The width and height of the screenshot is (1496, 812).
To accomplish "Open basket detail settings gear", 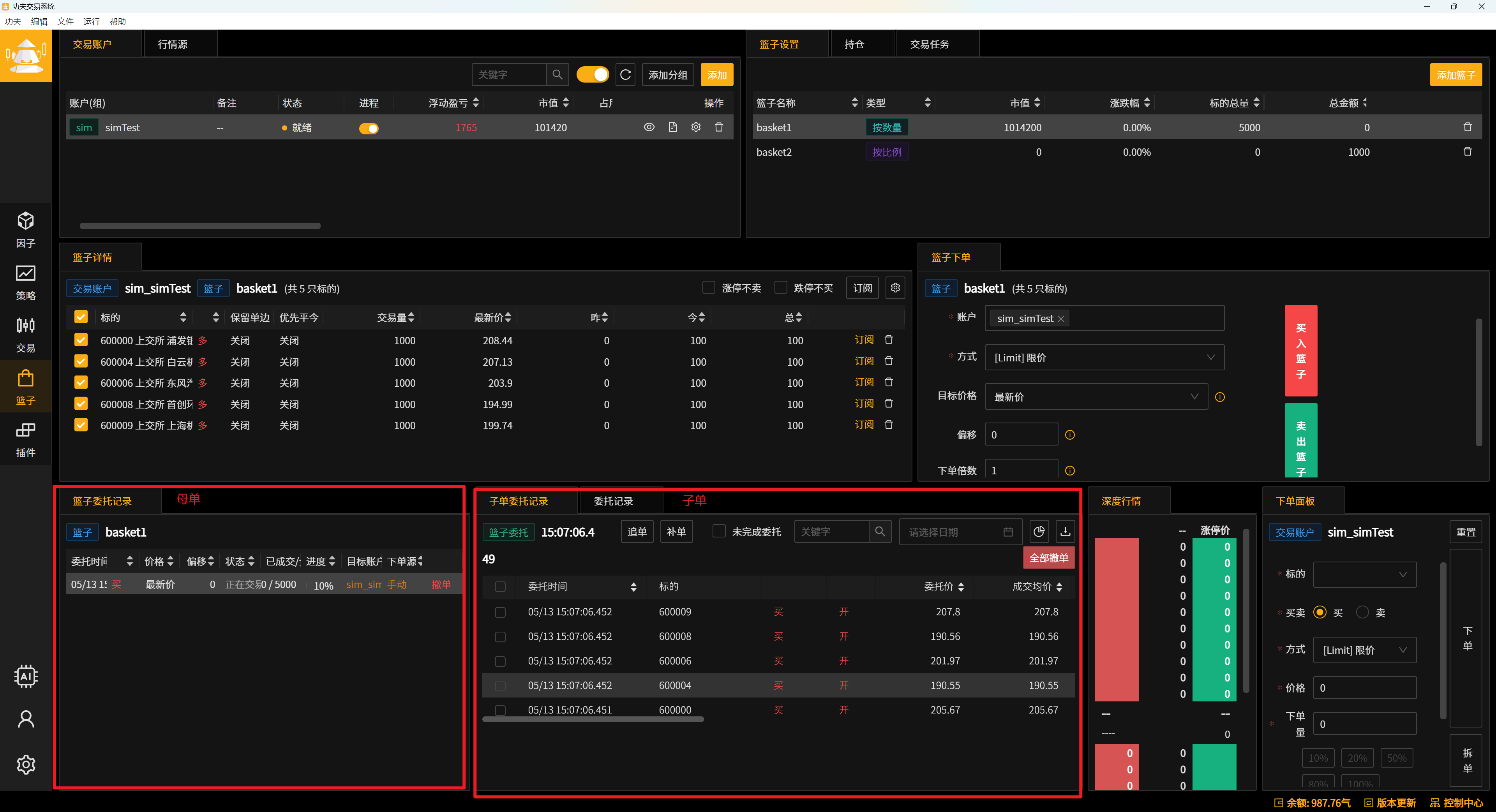I will click(895, 288).
